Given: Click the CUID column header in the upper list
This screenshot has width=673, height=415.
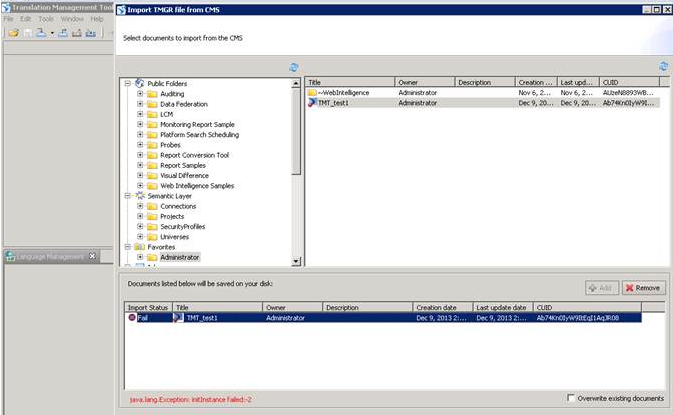Looking at the screenshot, I should tap(629, 82).
